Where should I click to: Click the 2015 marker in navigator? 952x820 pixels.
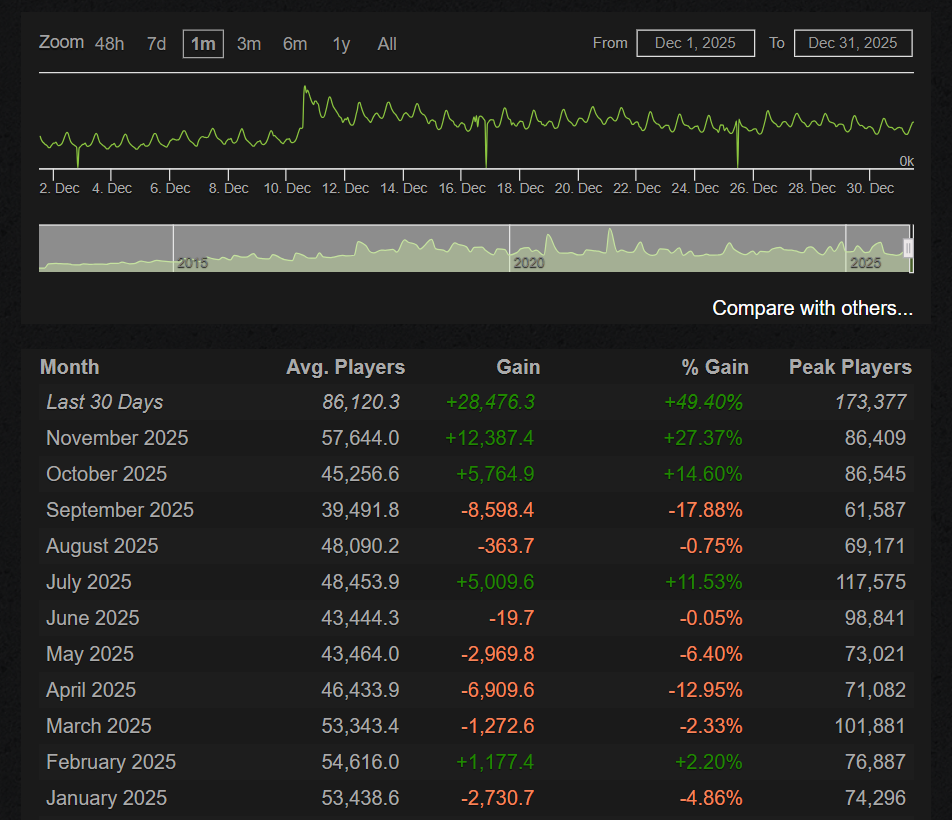(192, 263)
